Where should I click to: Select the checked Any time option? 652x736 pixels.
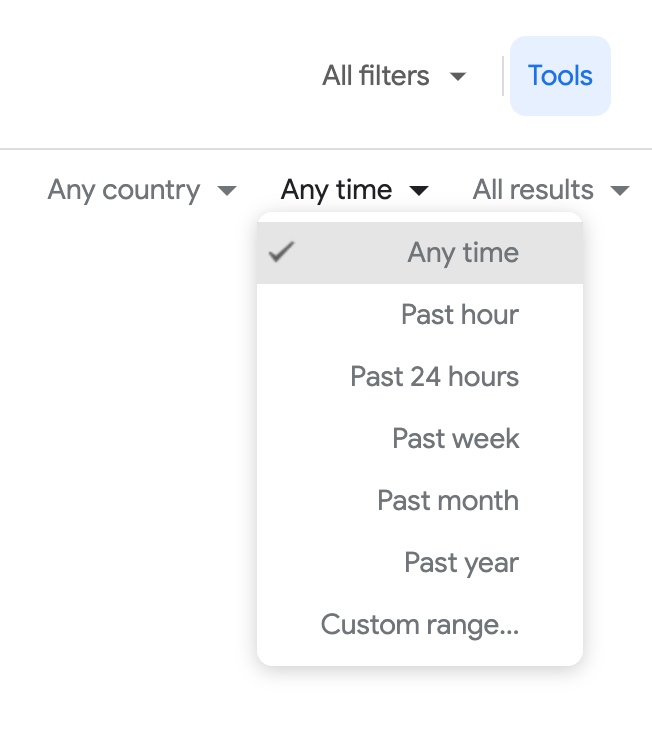point(420,253)
